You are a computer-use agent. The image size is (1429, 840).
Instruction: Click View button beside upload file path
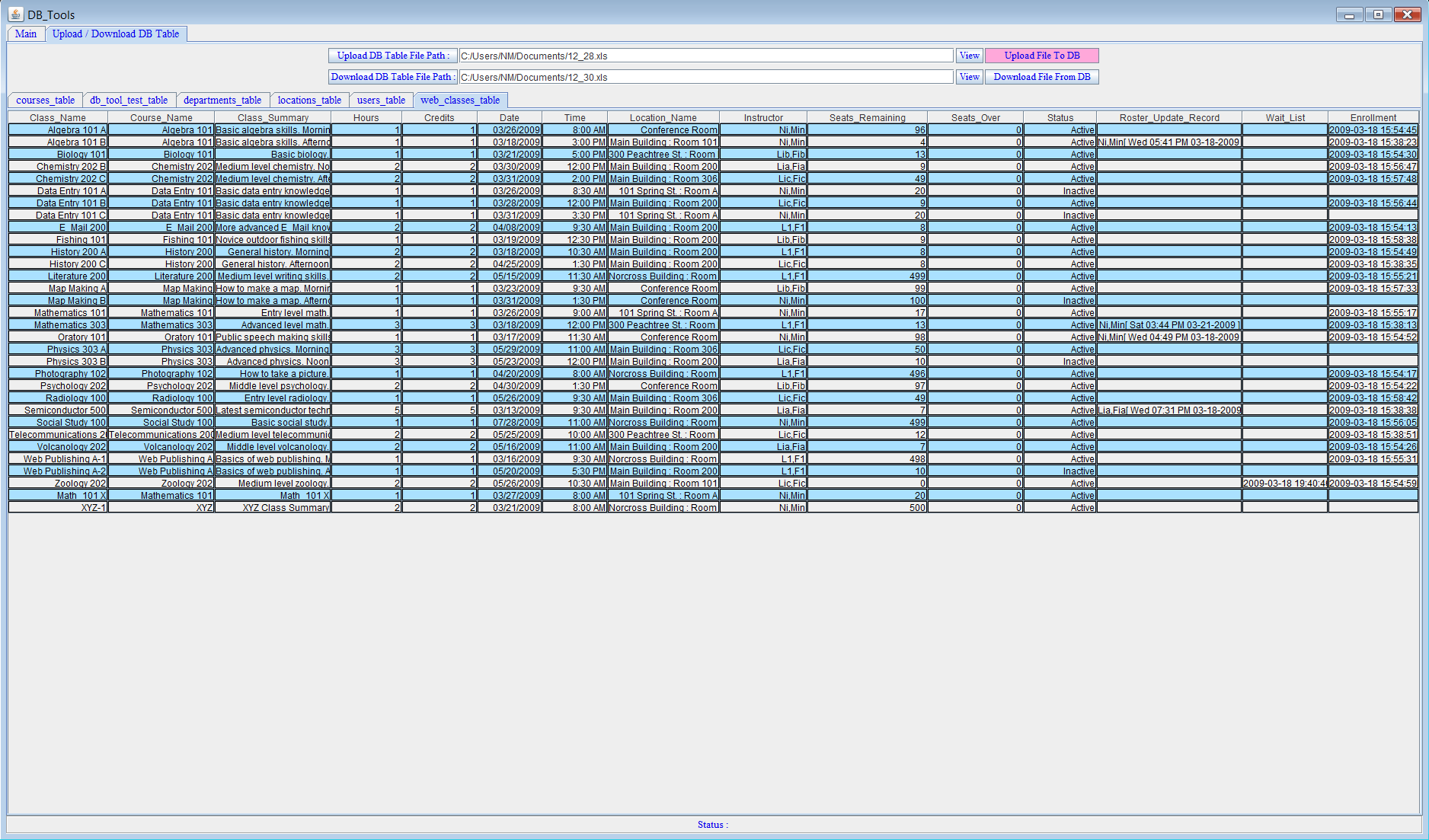(x=969, y=56)
